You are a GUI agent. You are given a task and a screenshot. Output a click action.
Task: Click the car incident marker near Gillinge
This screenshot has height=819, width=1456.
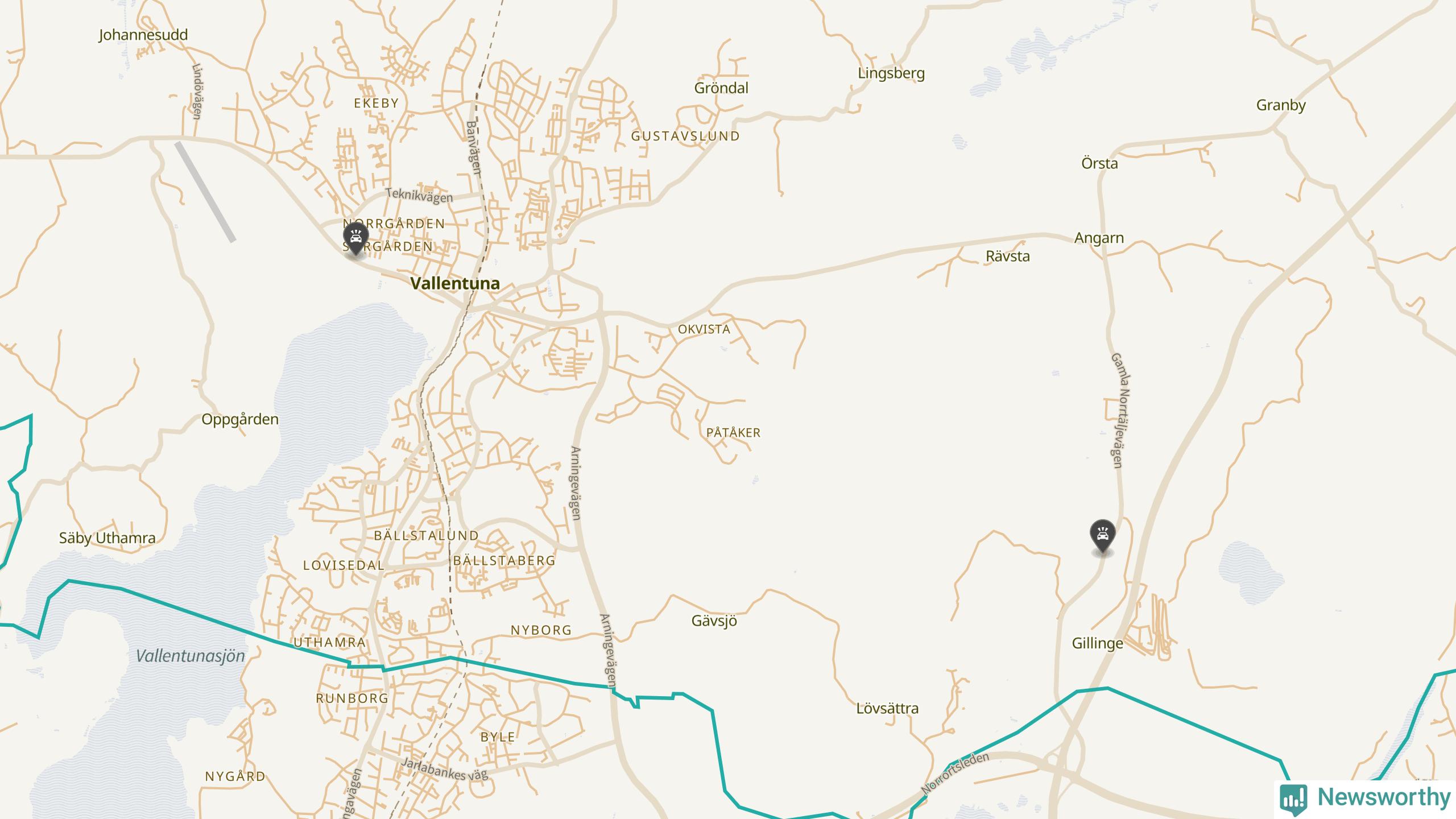1102,536
